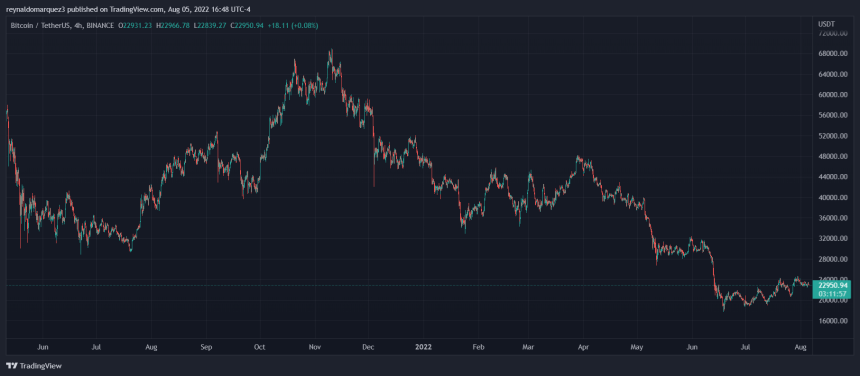Screen dimensions: 860x376
Task: Click the 56000.00 price axis label
Action: 834,115
